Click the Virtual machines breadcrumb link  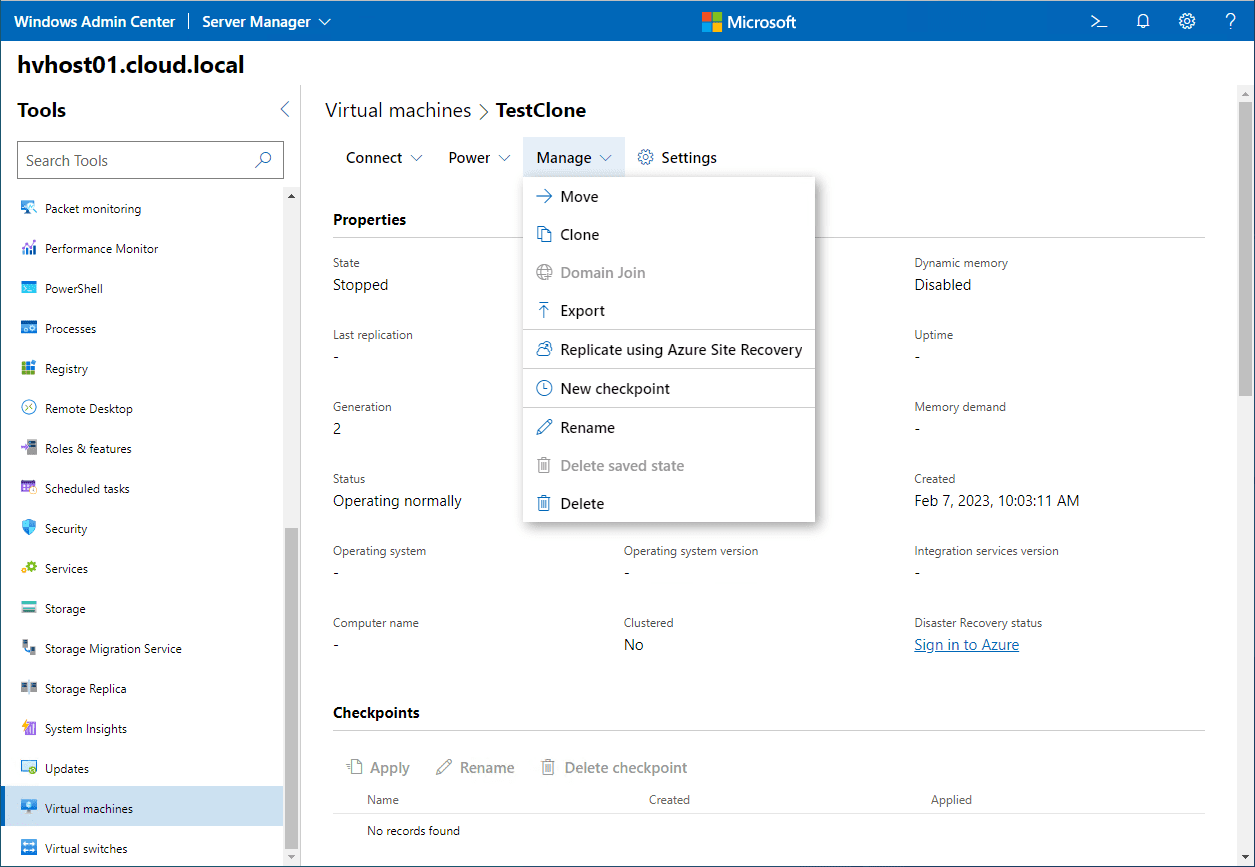click(398, 110)
